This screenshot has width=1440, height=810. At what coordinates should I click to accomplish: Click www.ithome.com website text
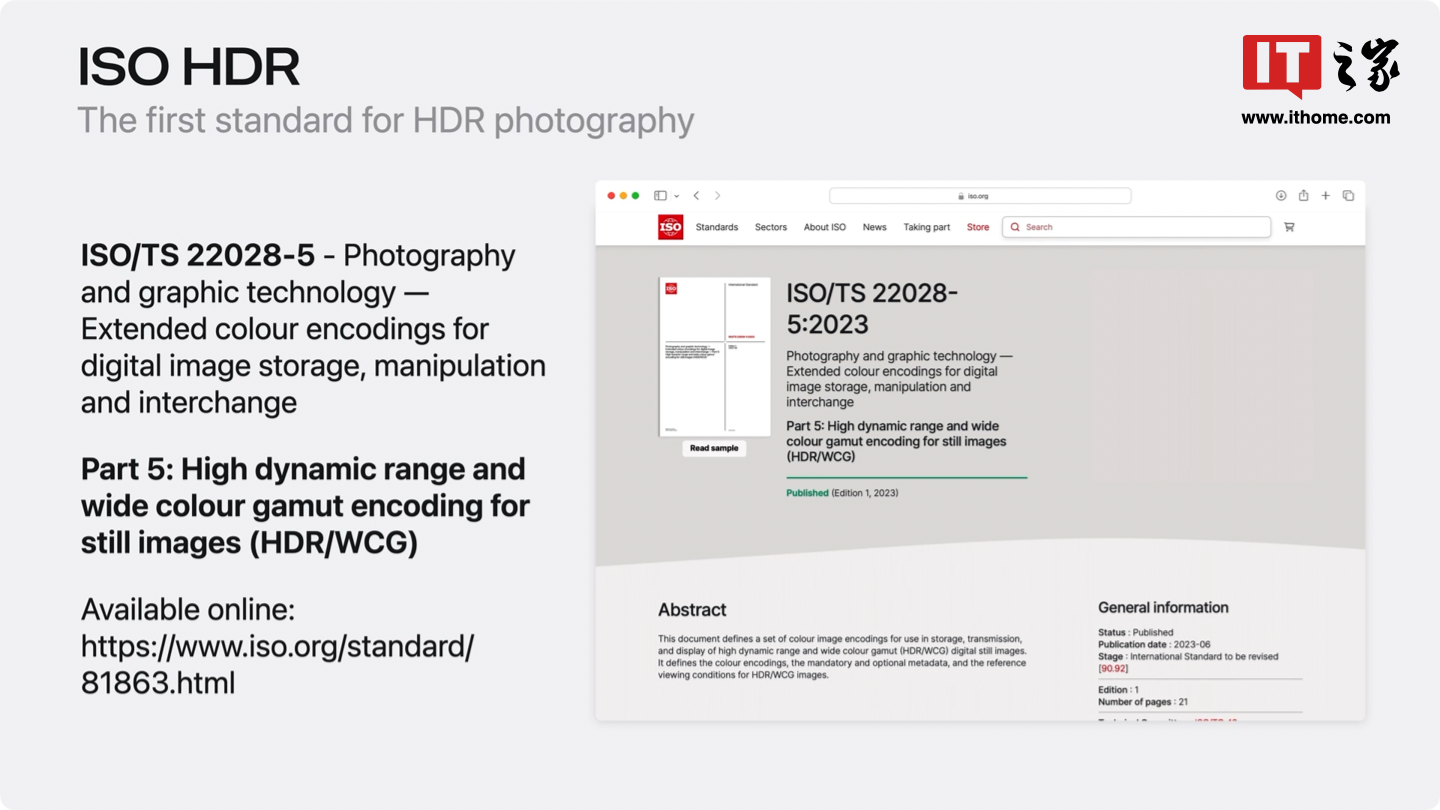click(x=1316, y=118)
